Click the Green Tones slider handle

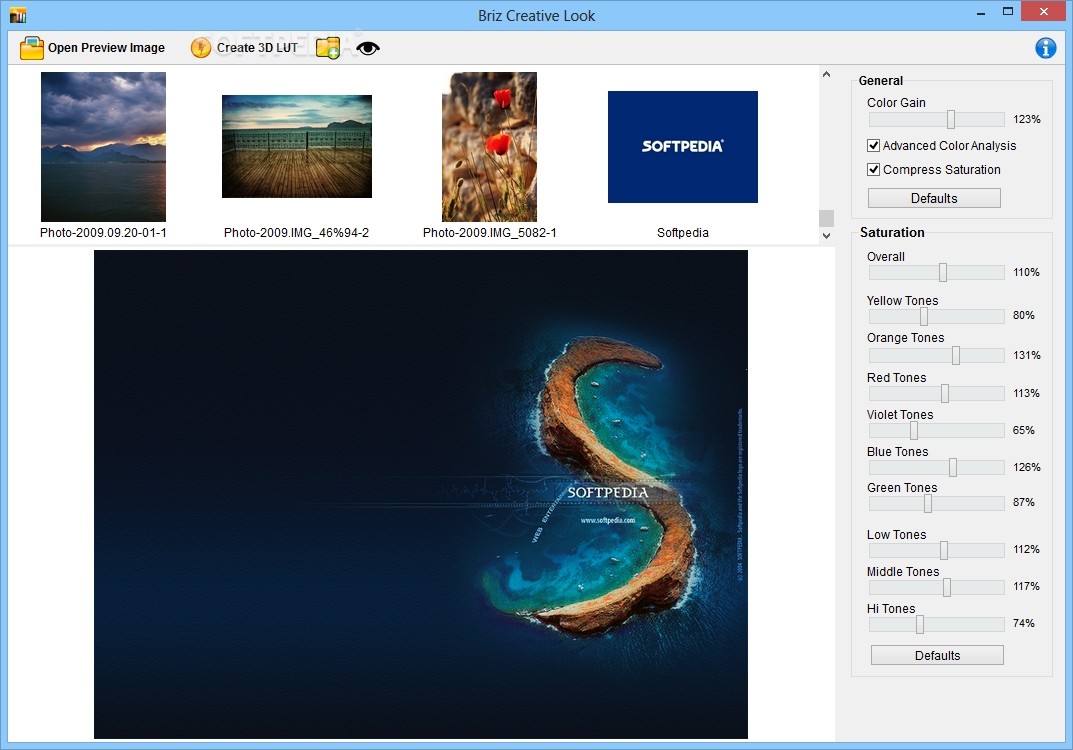click(x=927, y=504)
